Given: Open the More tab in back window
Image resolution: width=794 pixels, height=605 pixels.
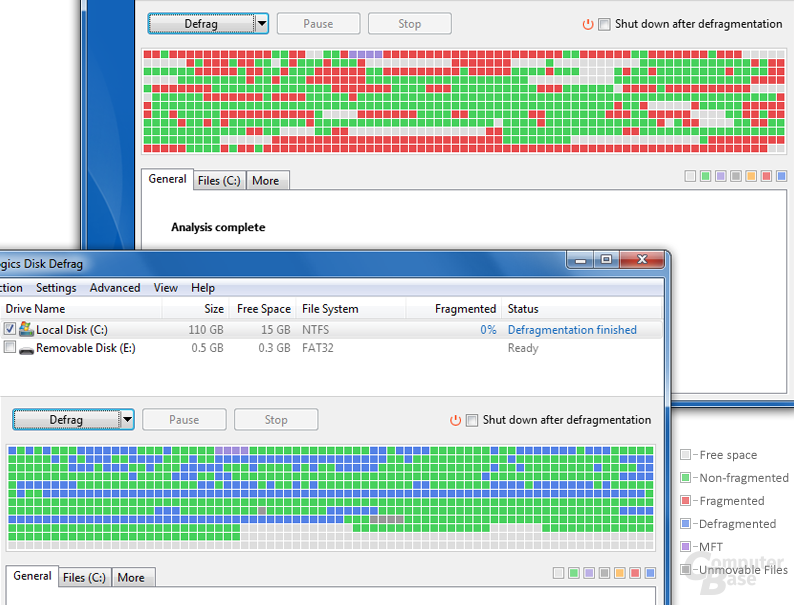Looking at the screenshot, I should point(266,180).
